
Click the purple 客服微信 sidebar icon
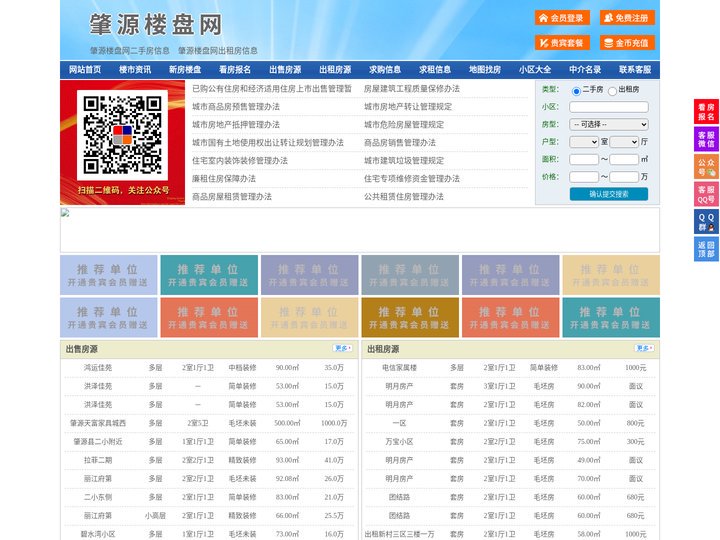pos(706,139)
